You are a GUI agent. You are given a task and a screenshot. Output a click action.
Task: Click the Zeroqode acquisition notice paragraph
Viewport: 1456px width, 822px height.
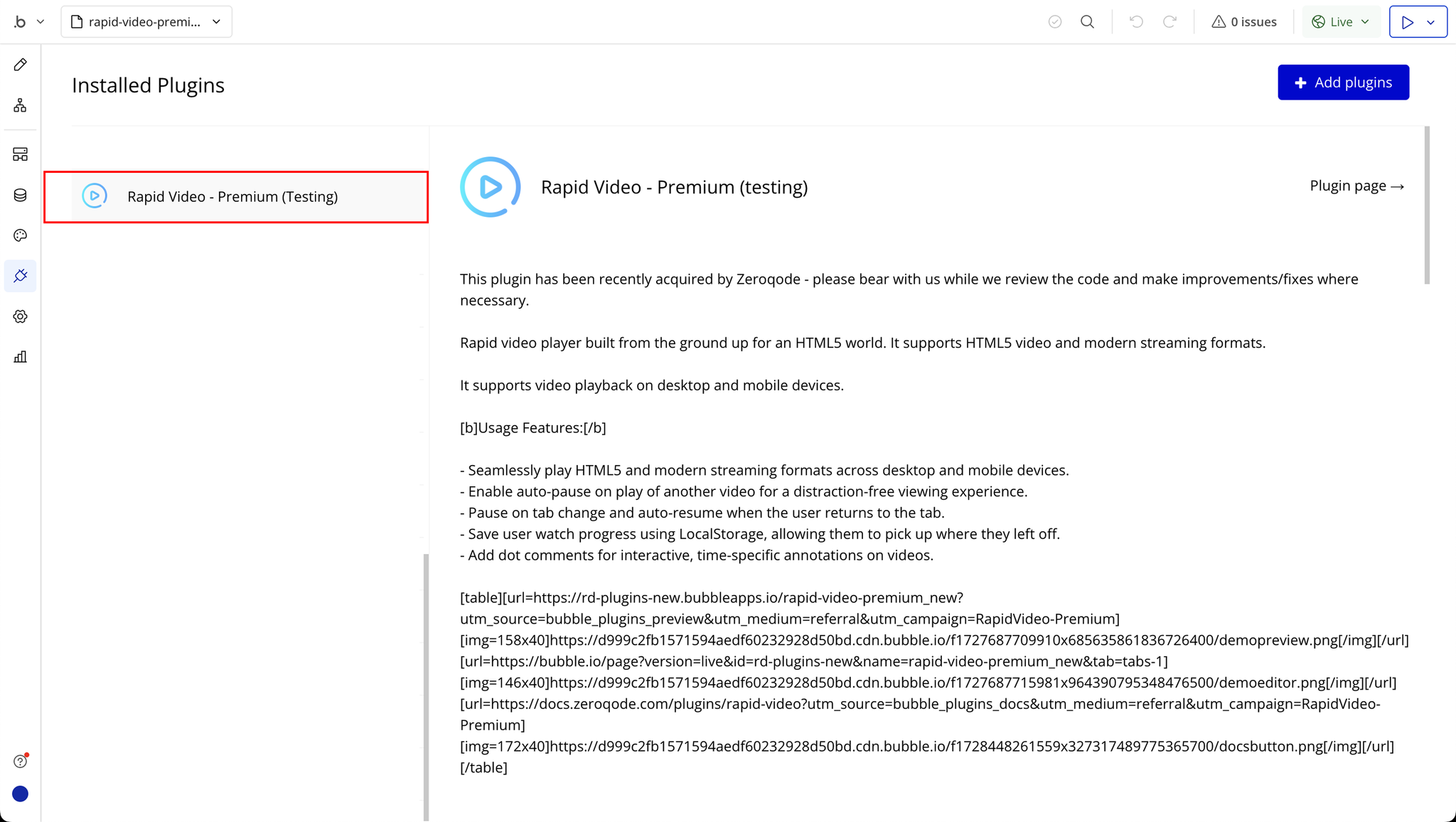point(909,289)
